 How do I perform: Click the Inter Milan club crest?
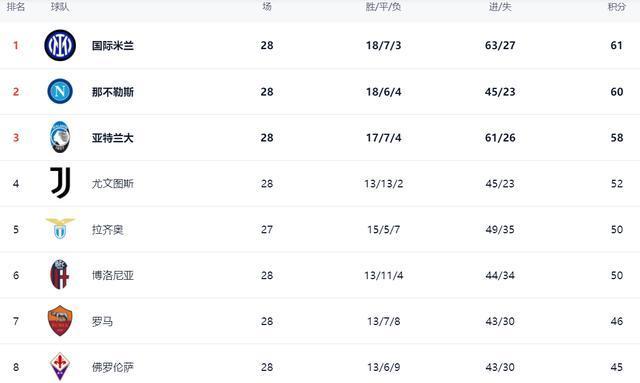click(x=60, y=45)
